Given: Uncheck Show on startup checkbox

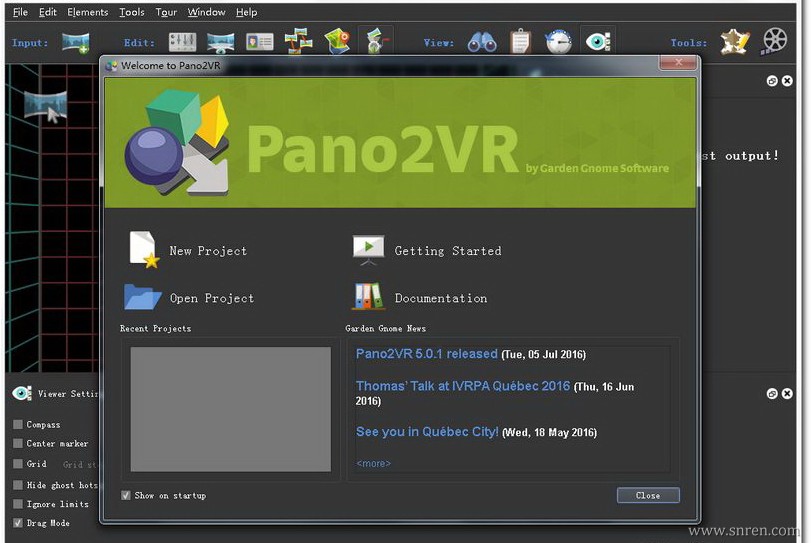Looking at the screenshot, I should coord(126,495).
